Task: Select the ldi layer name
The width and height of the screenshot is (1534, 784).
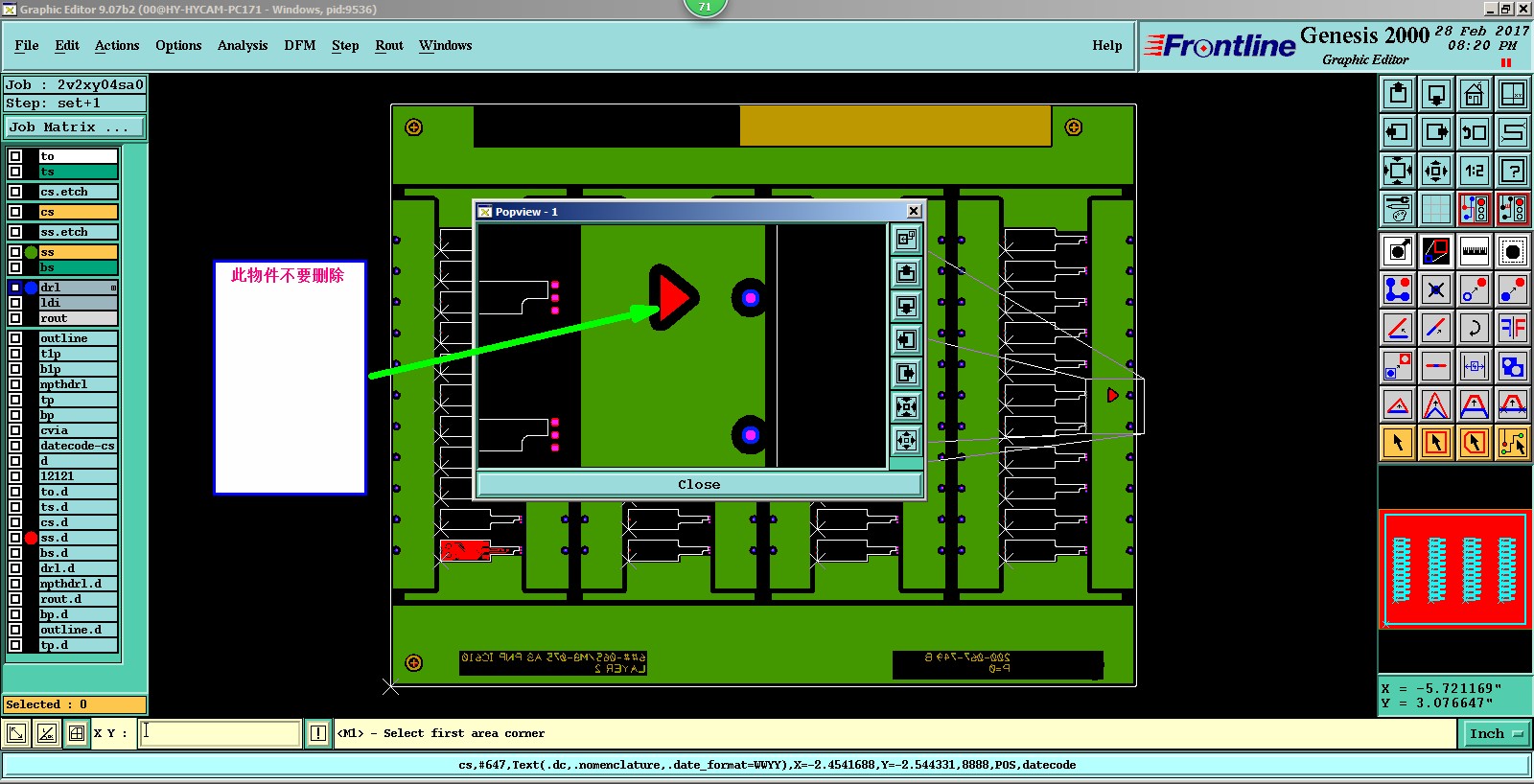Action: pos(79,303)
